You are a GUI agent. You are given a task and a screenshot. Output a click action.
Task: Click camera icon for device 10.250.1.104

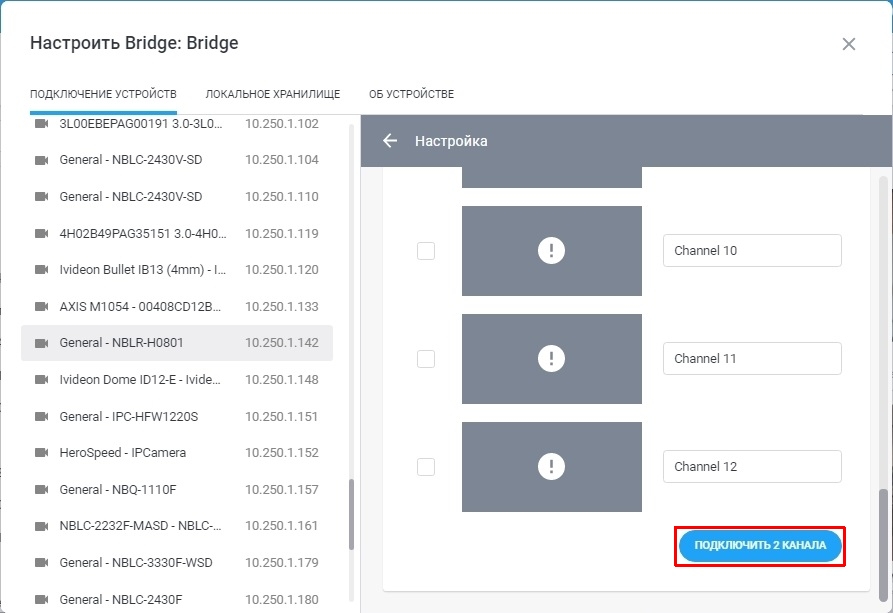click(x=42, y=160)
